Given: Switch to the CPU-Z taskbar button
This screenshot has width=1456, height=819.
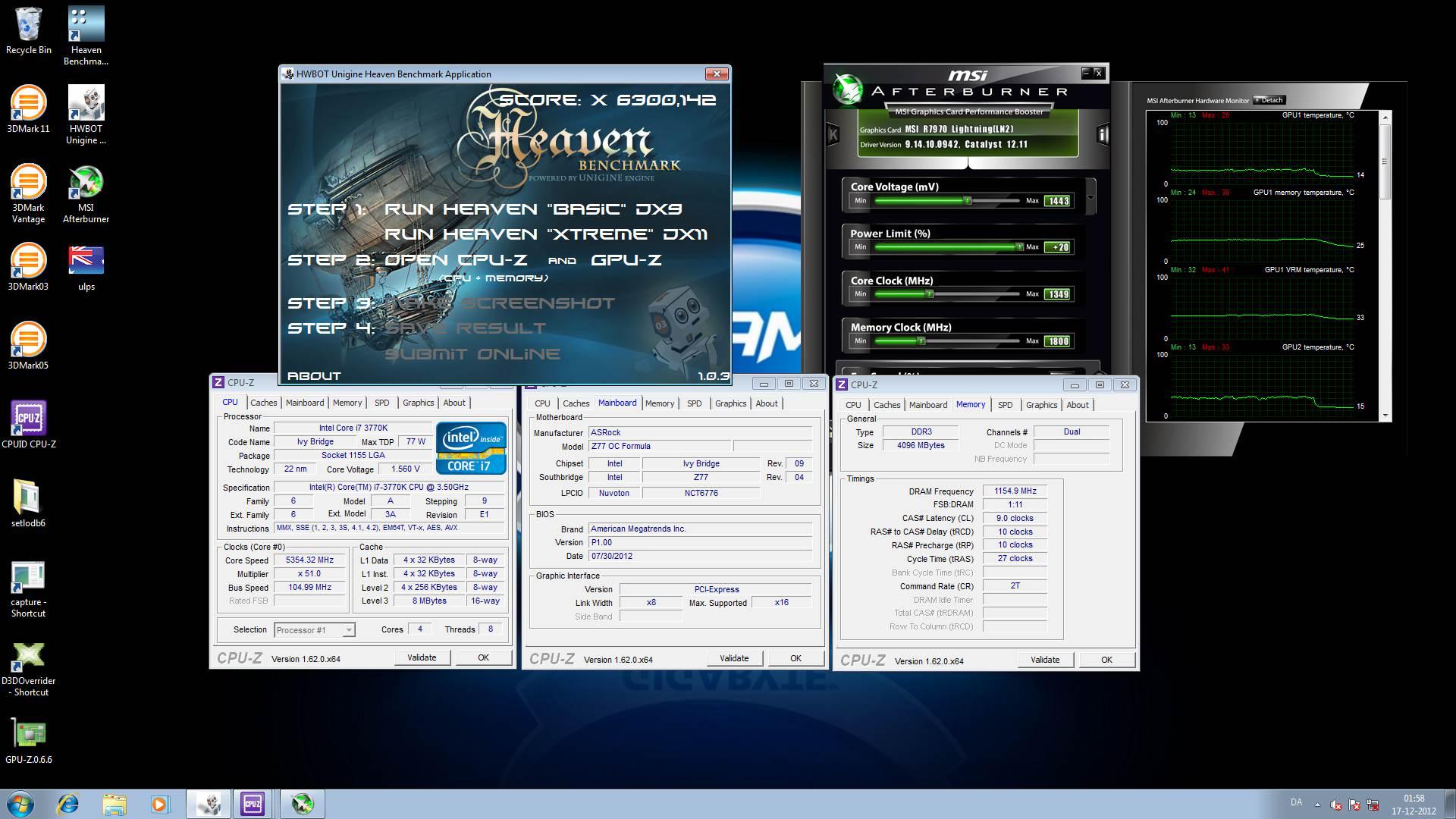Looking at the screenshot, I should pos(253,804).
